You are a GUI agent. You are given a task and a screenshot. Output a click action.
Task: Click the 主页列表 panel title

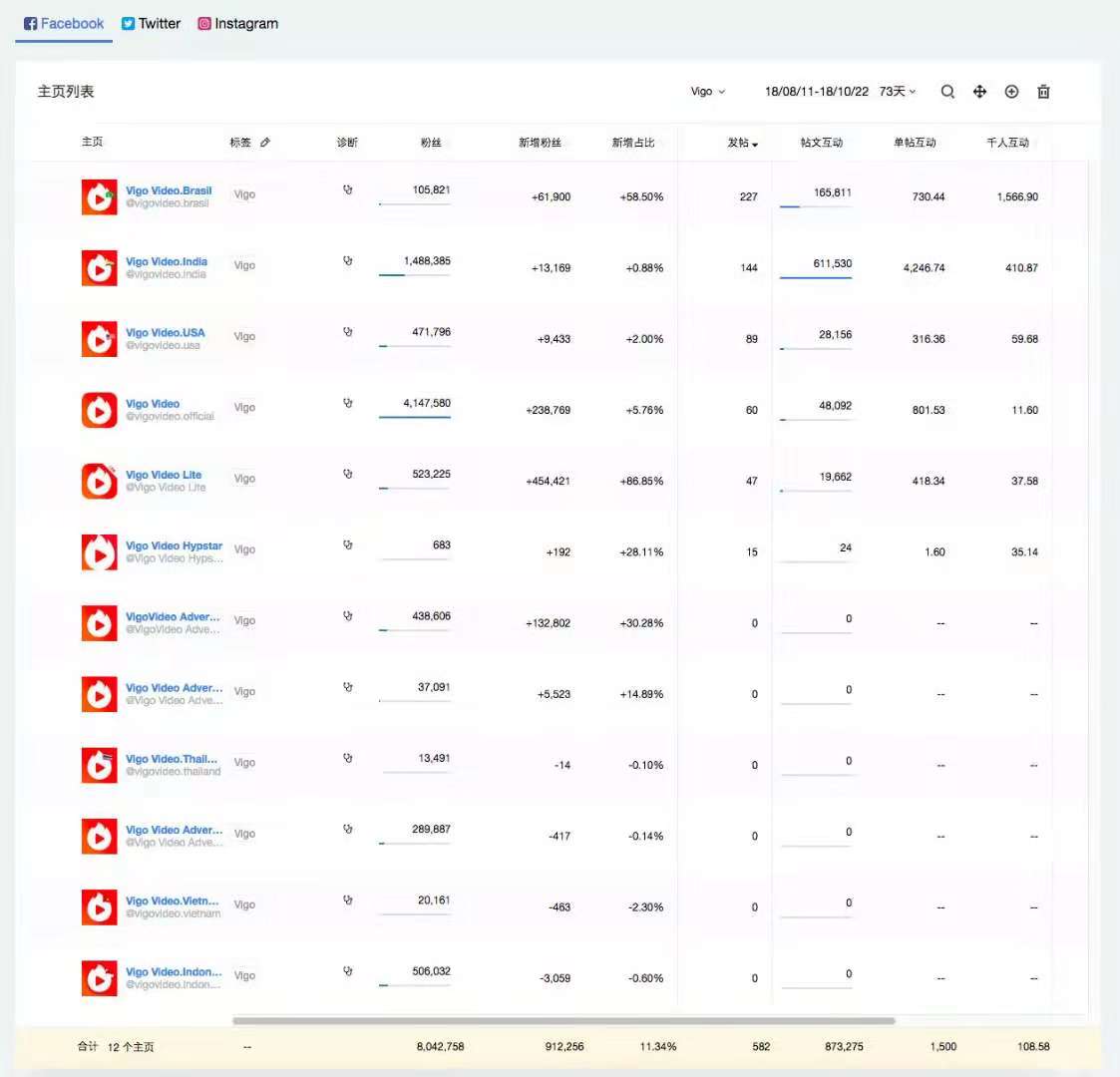(x=66, y=92)
